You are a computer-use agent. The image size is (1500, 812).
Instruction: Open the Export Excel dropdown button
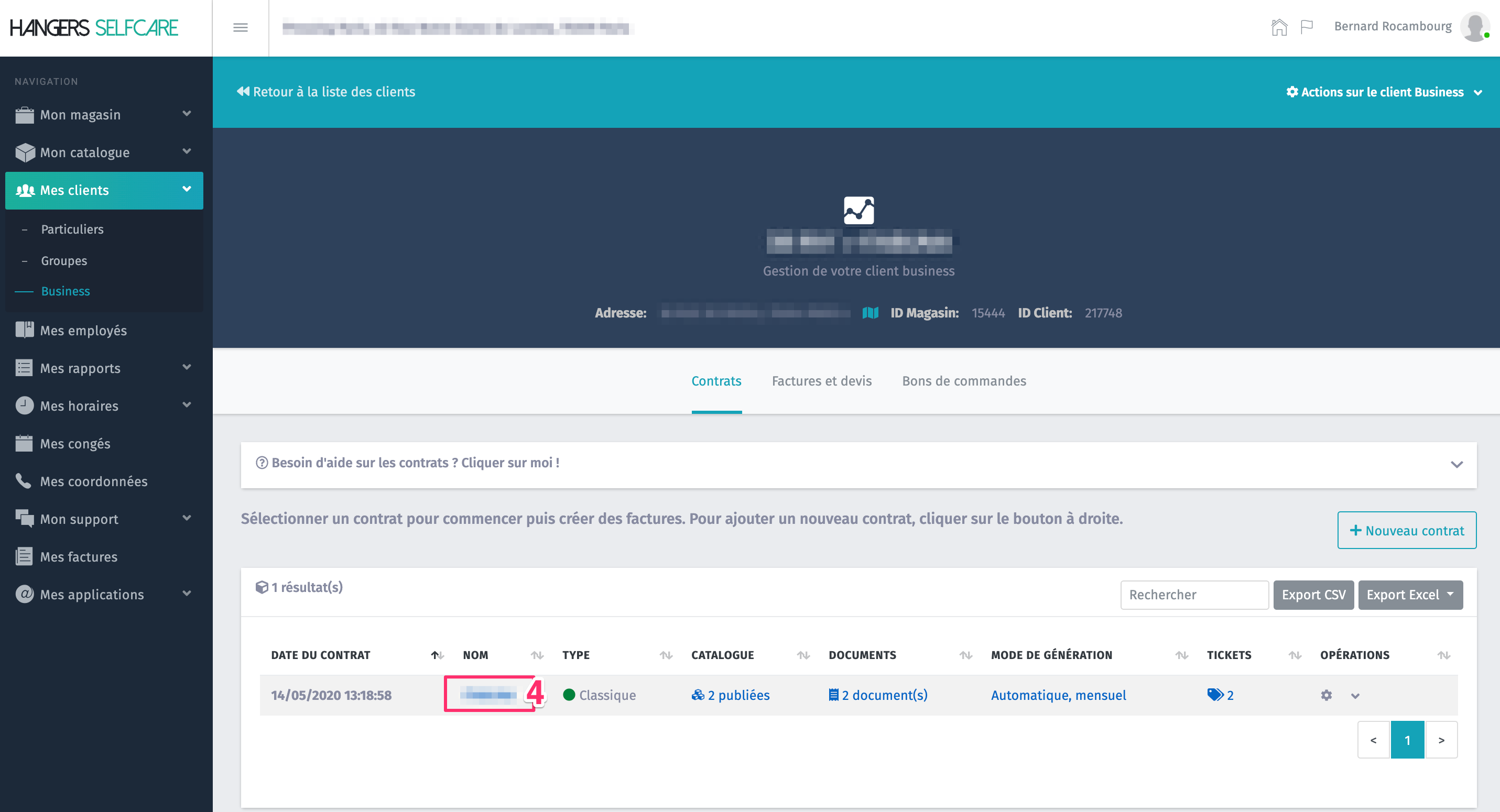coord(1410,595)
